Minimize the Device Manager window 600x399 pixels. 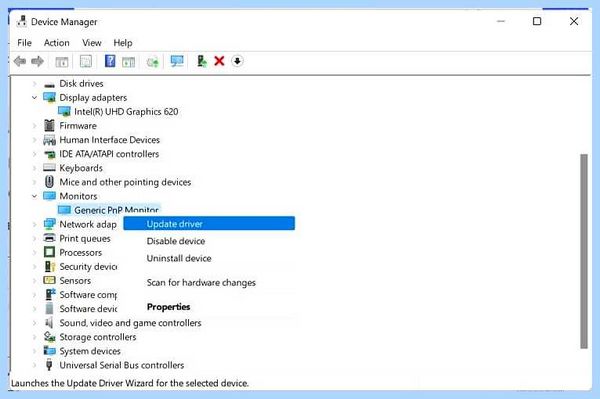[x=501, y=21]
